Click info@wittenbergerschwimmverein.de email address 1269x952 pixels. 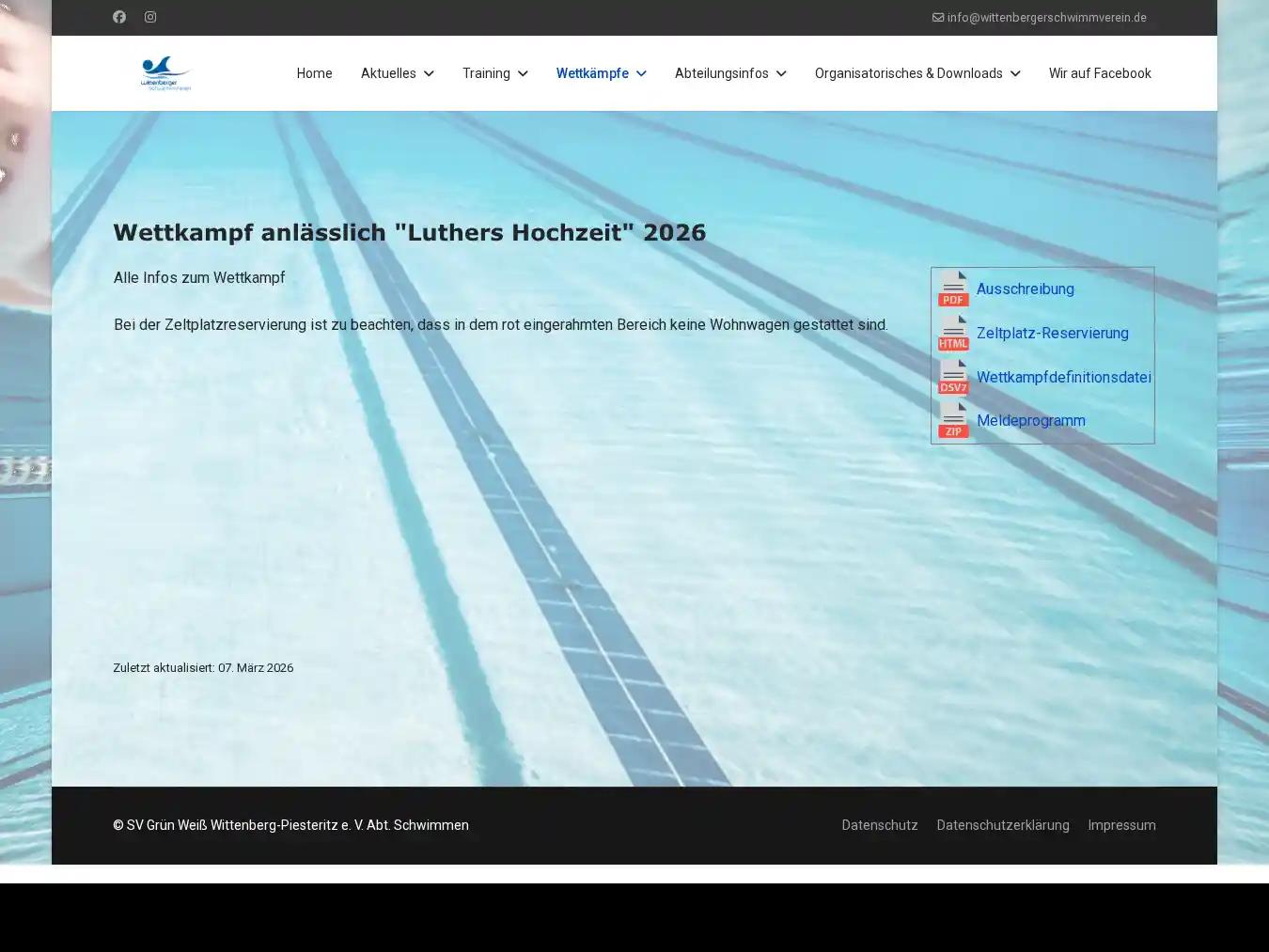coord(1046,17)
